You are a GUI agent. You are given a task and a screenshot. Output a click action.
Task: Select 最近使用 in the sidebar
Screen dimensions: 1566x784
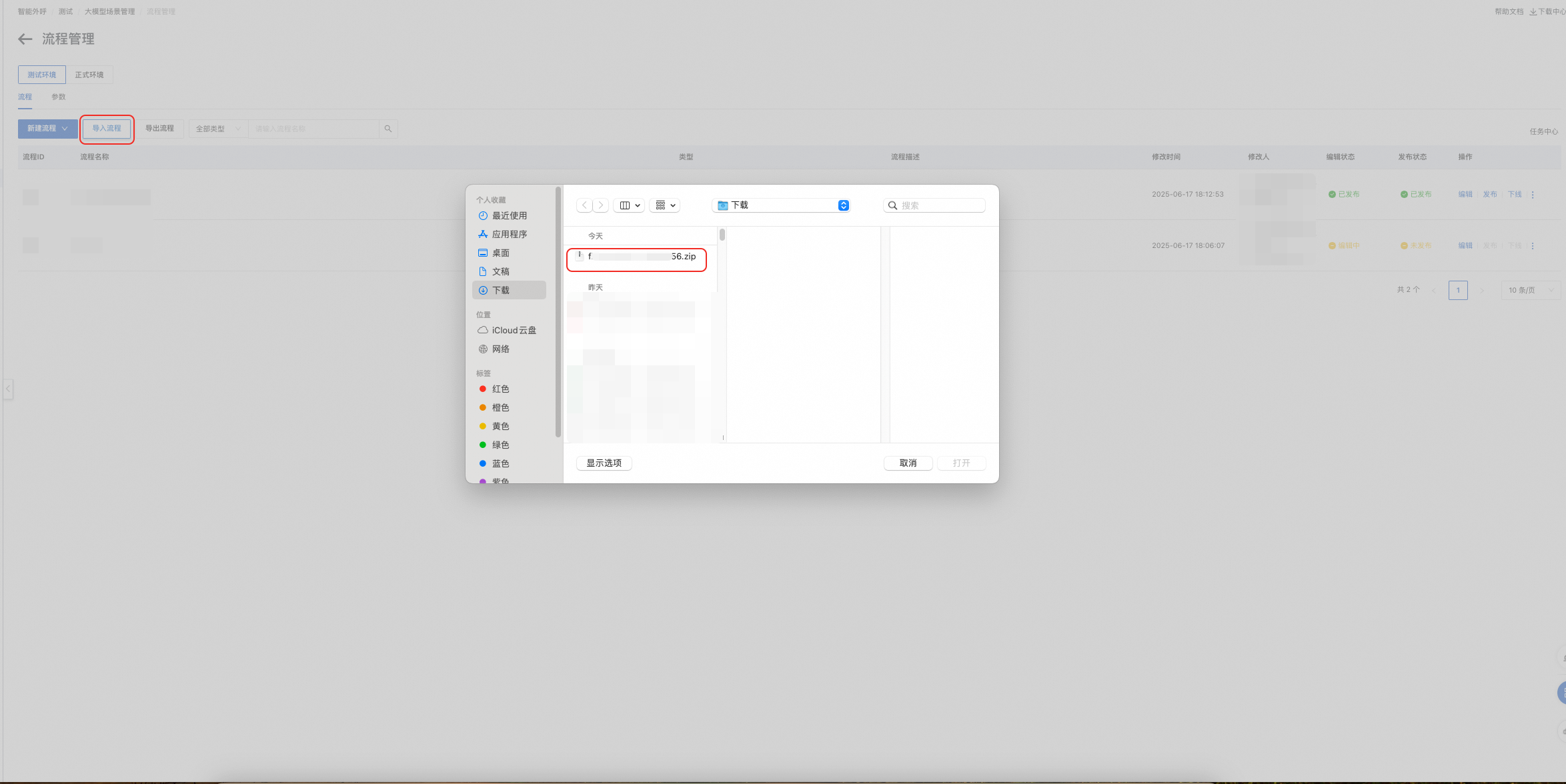coord(509,216)
